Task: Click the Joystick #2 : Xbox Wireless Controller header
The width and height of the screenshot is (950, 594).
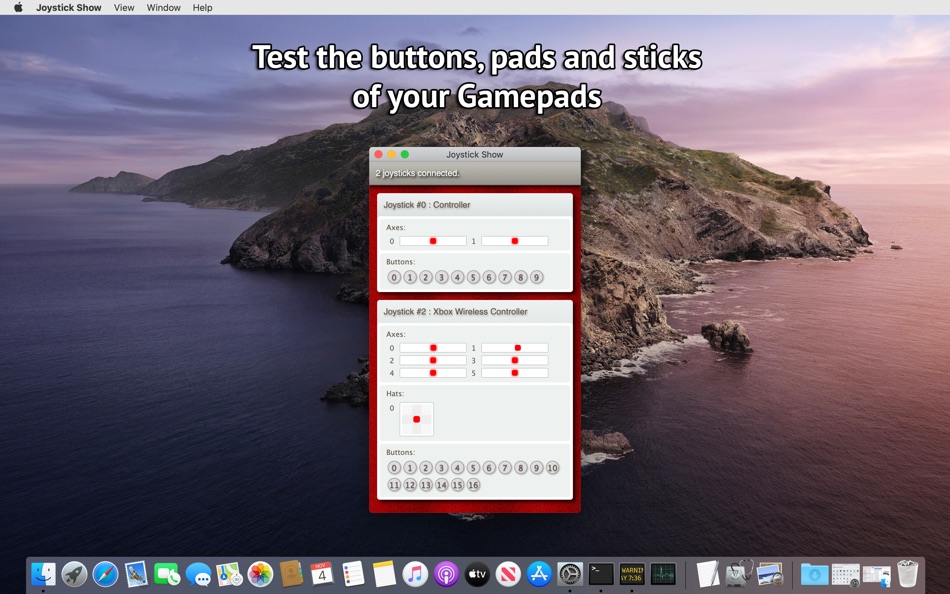Action: click(x=474, y=312)
